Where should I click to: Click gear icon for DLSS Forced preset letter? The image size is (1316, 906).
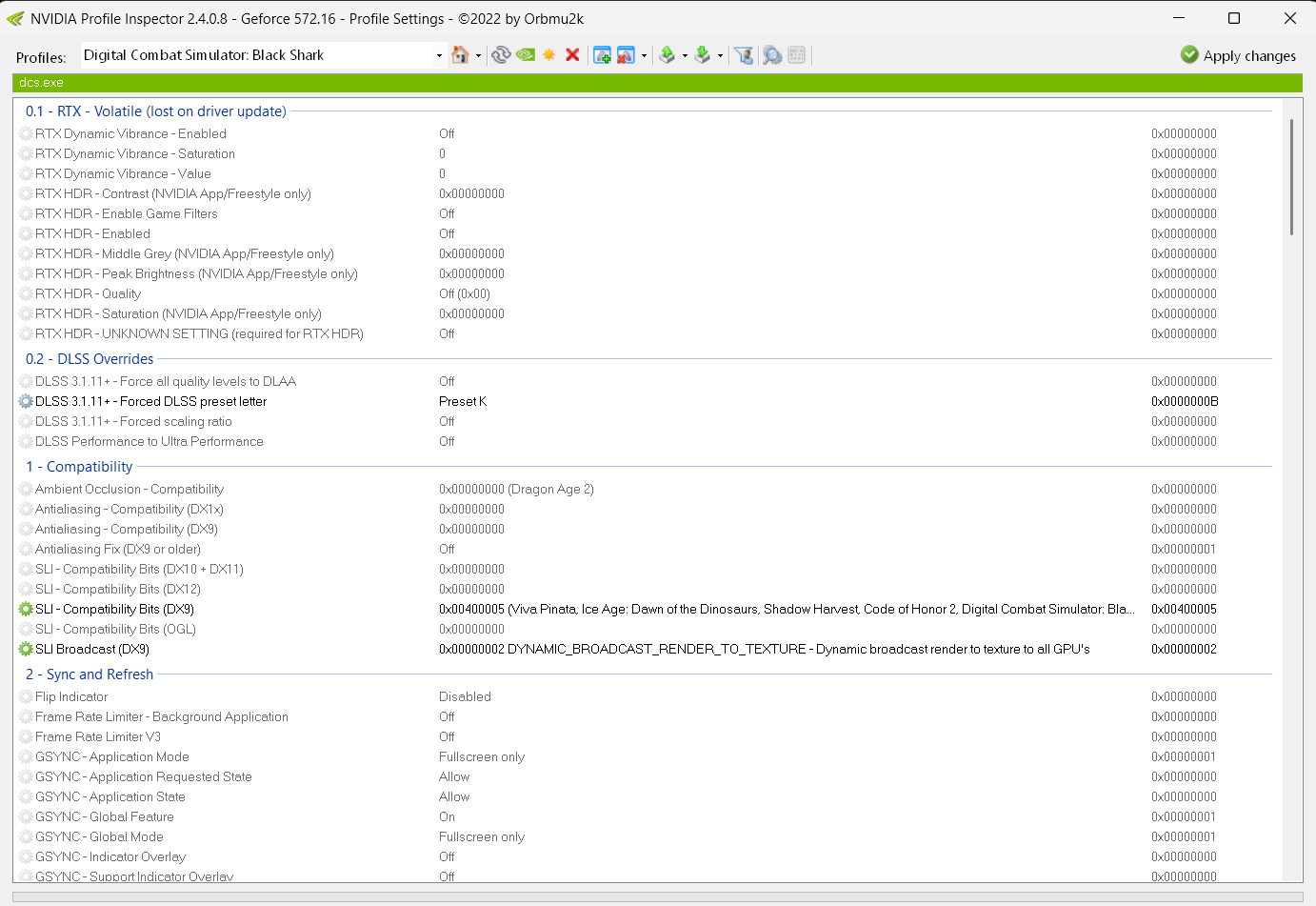pyautogui.click(x=26, y=402)
